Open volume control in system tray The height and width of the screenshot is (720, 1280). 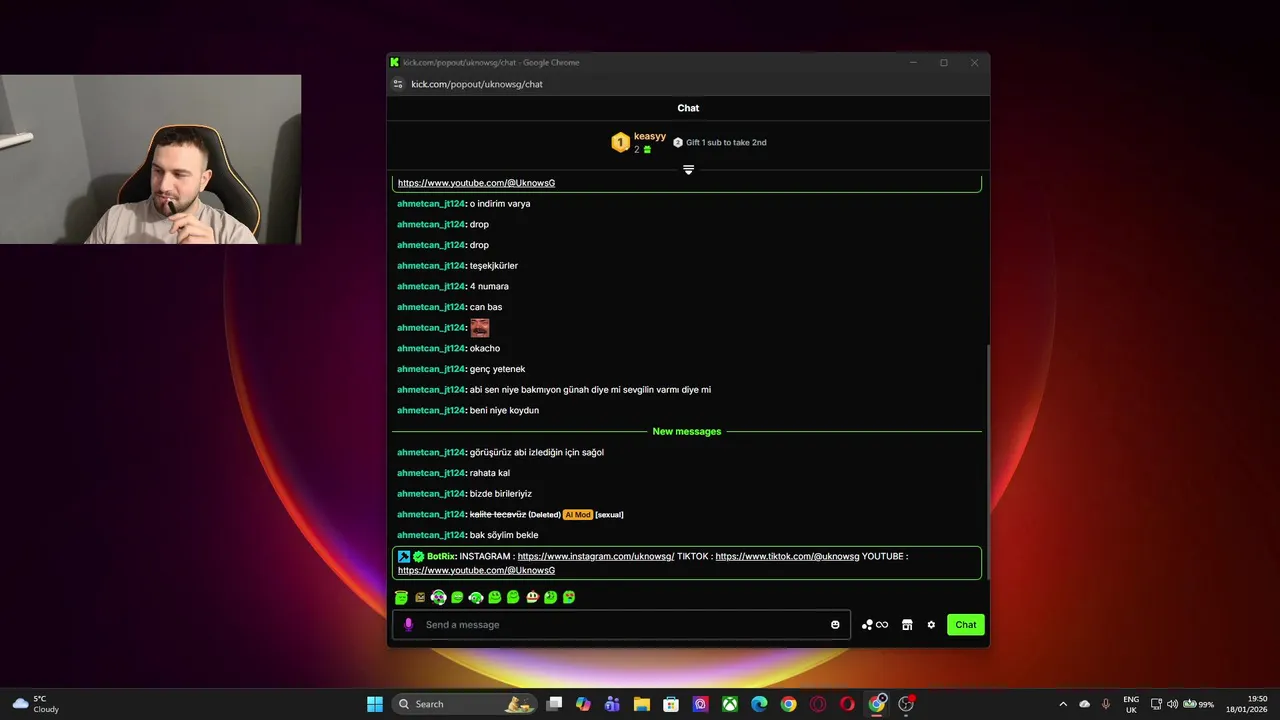(x=1172, y=704)
